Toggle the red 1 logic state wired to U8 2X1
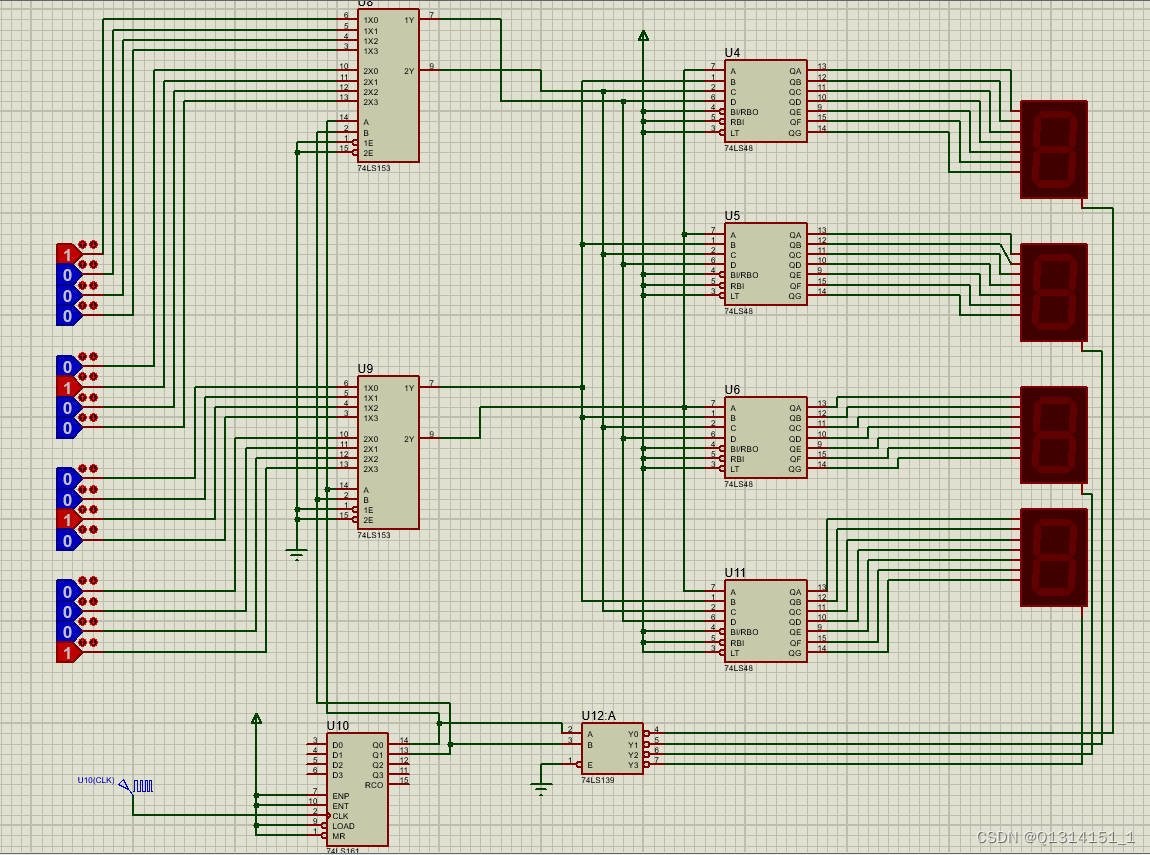This screenshot has width=1150, height=855. point(68,386)
